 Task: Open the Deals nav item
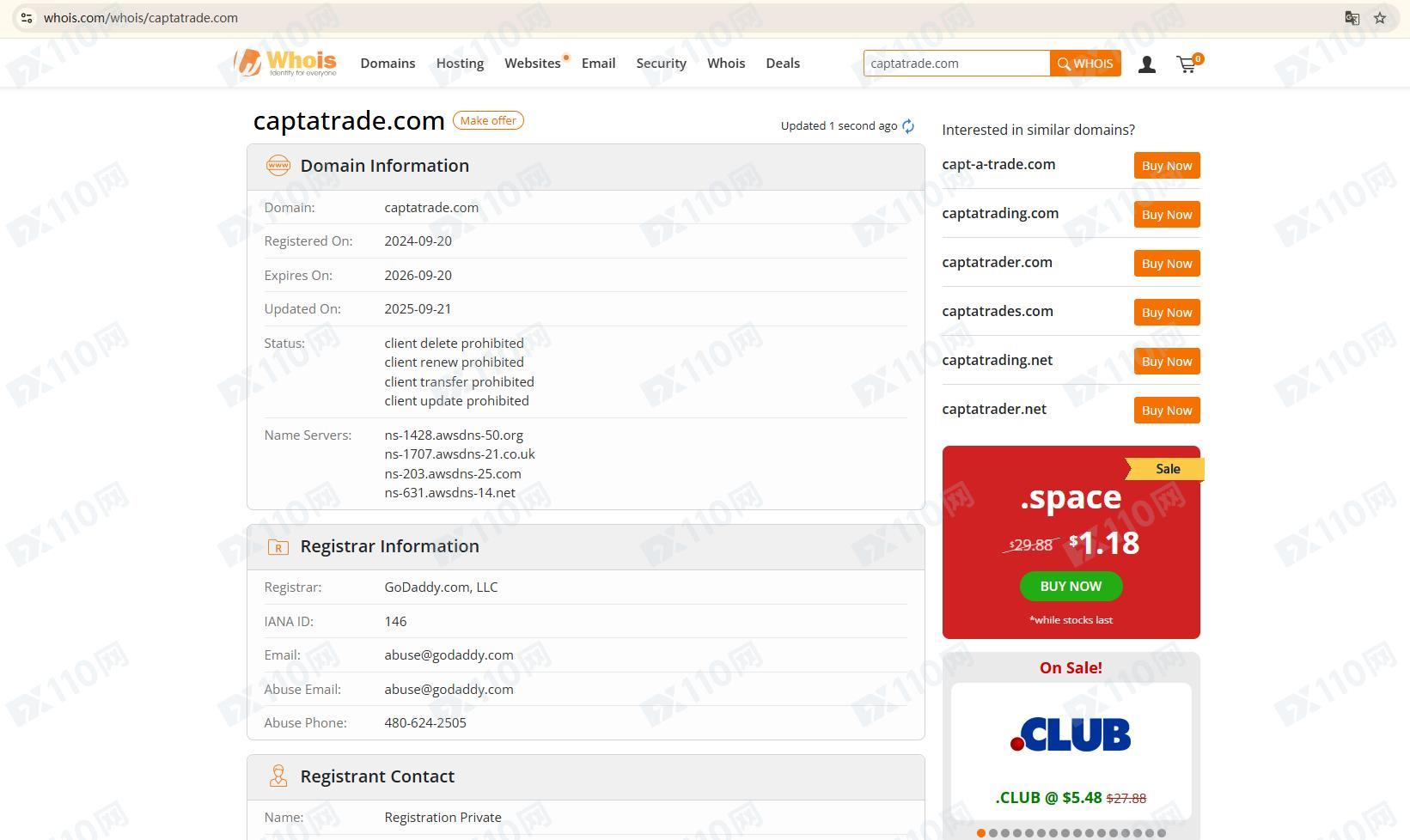click(783, 64)
